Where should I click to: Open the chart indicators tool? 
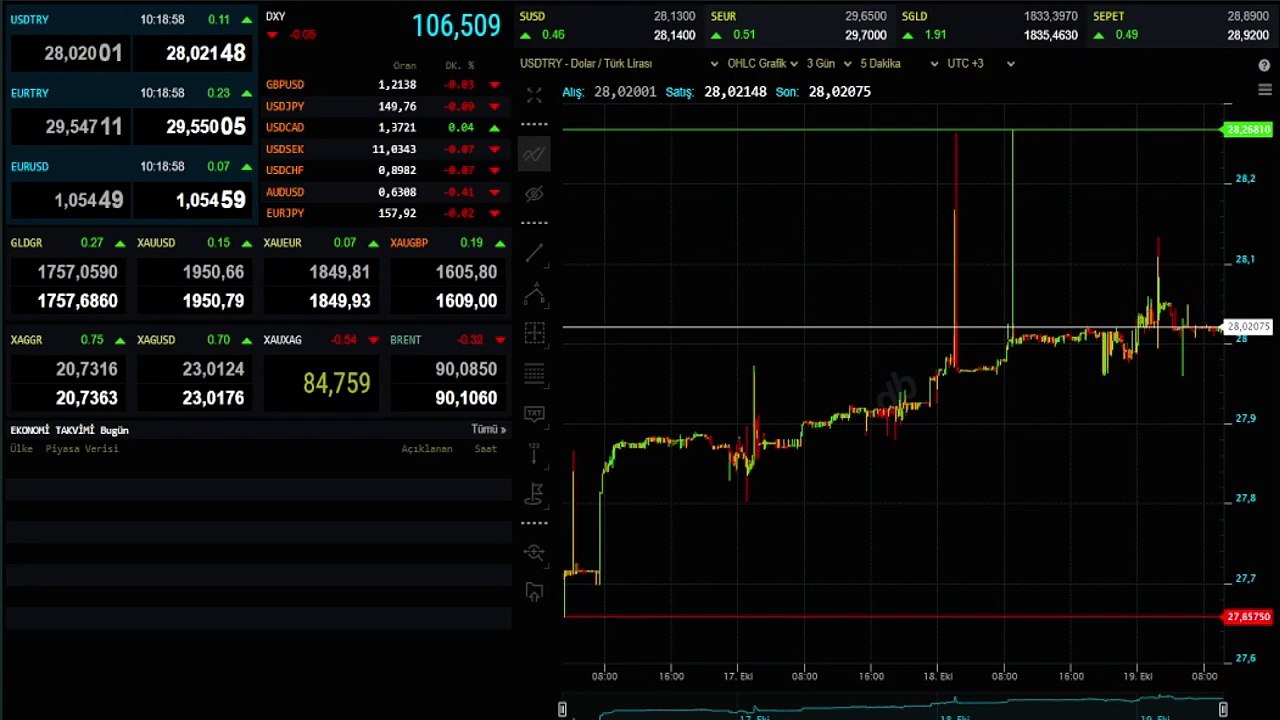point(534,154)
